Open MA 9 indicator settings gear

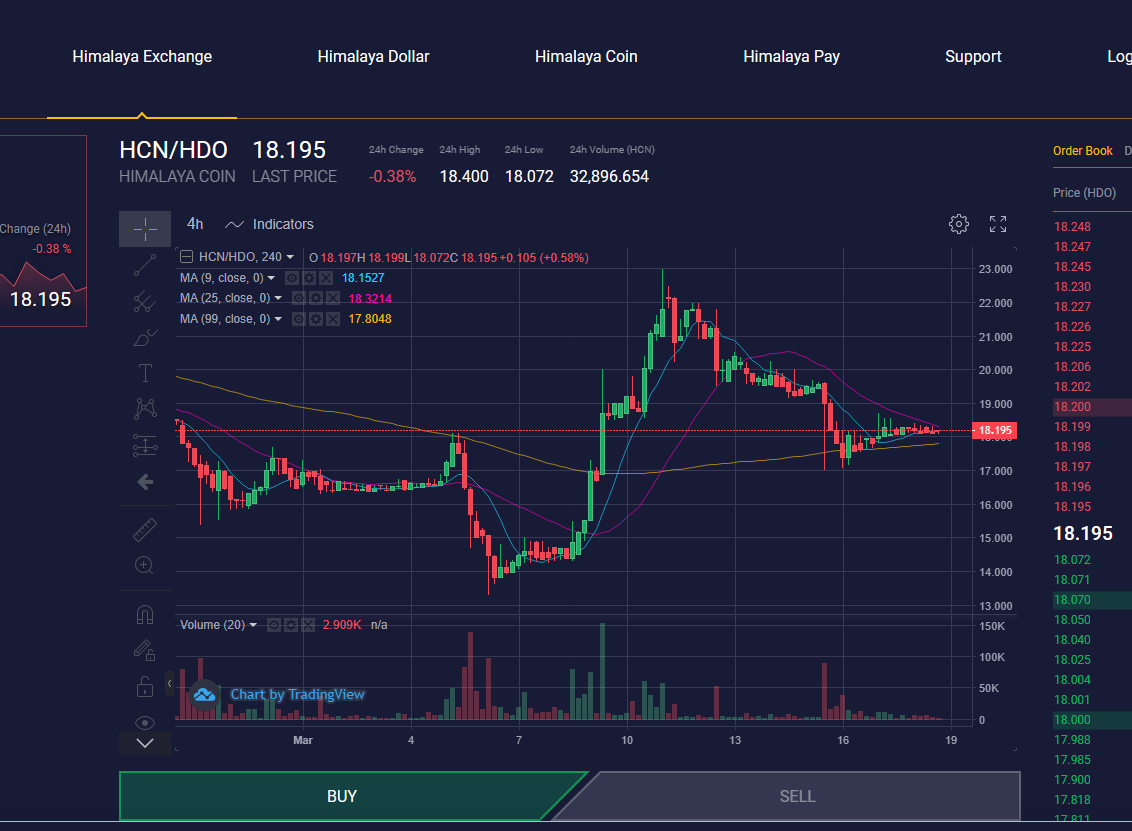[309, 278]
